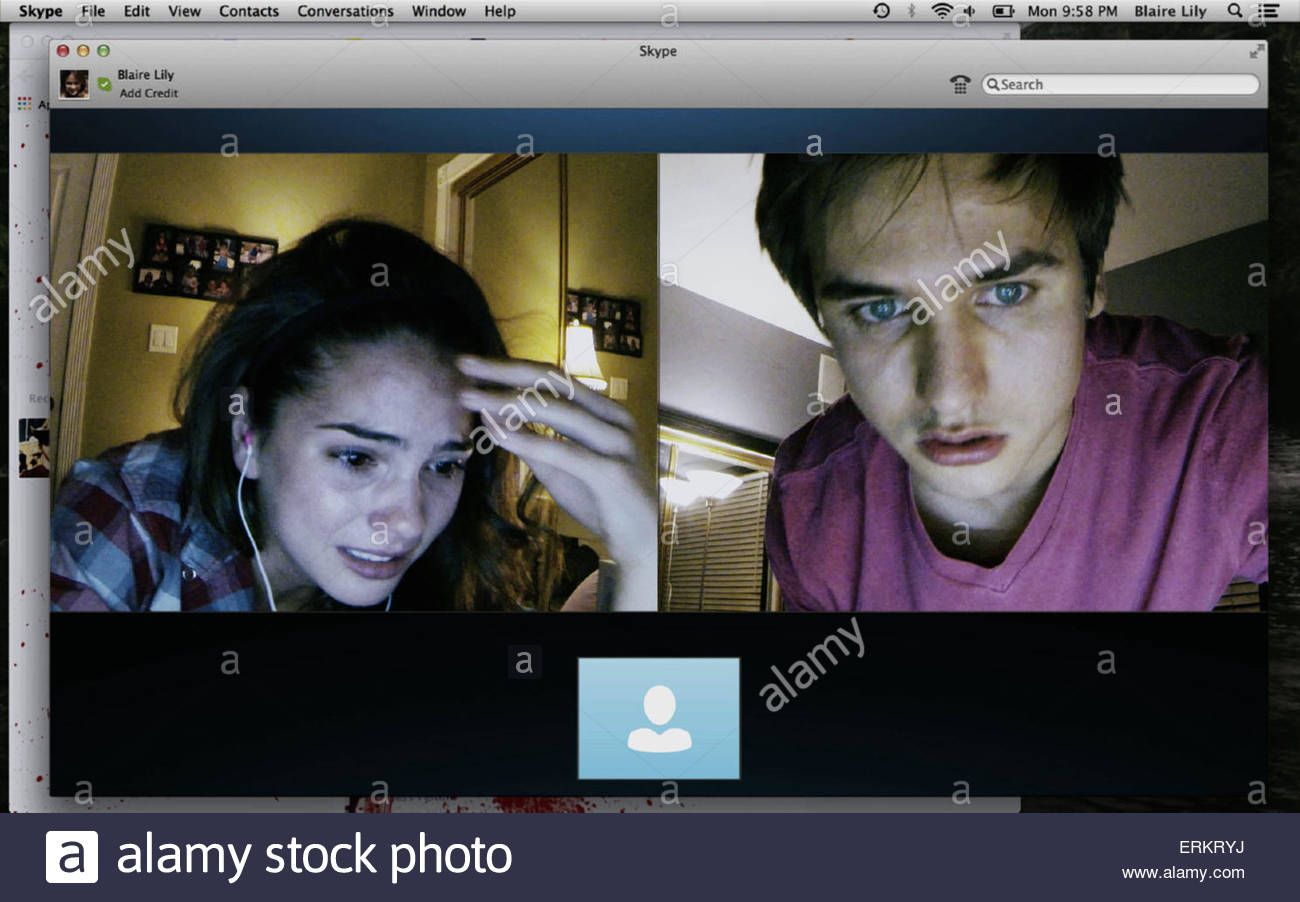Open the Skype application menu
This screenshot has width=1300, height=902.
pos(40,11)
